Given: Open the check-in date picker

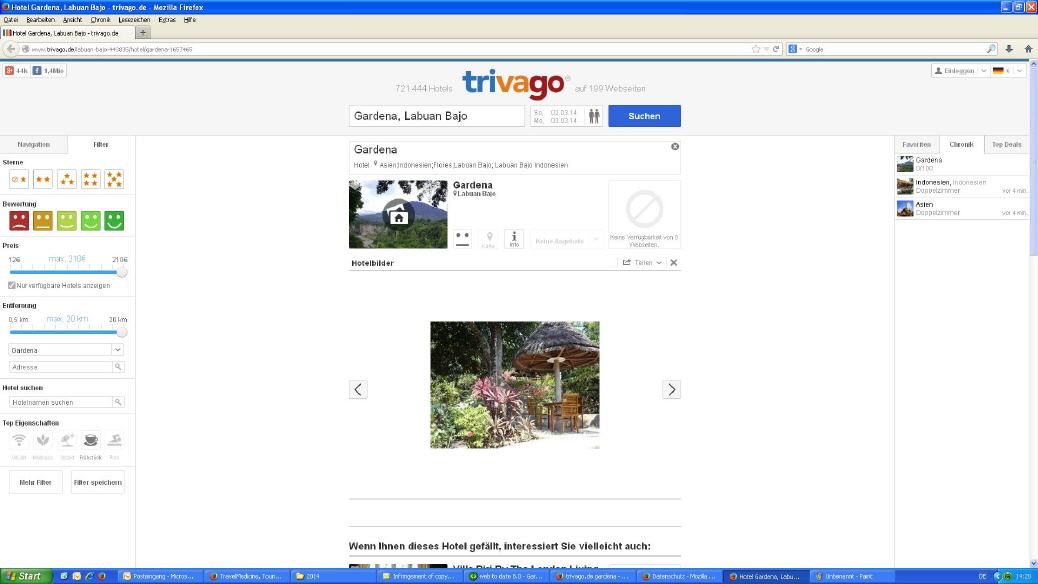Looking at the screenshot, I should click(556, 113).
